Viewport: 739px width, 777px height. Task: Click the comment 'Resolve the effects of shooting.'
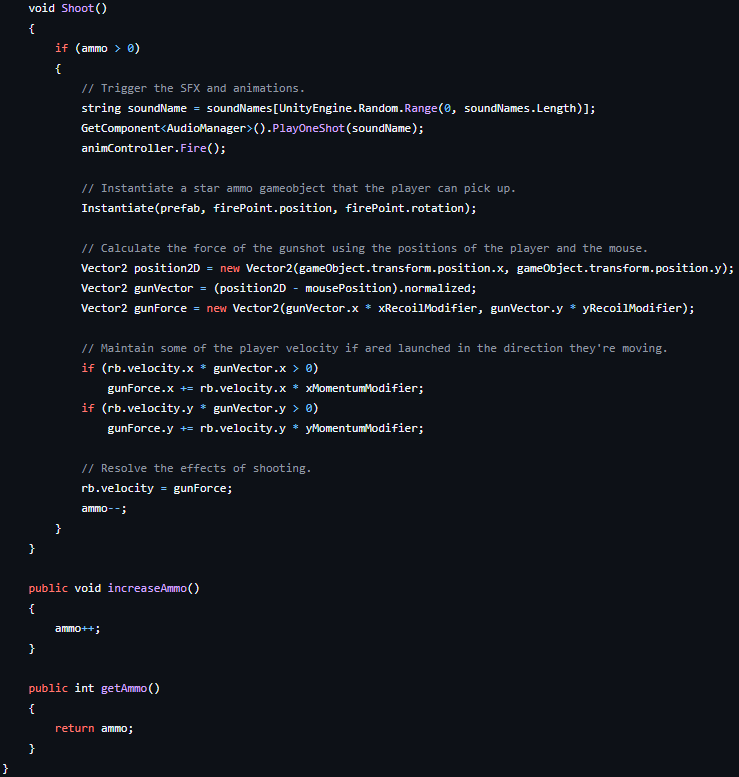(196, 468)
